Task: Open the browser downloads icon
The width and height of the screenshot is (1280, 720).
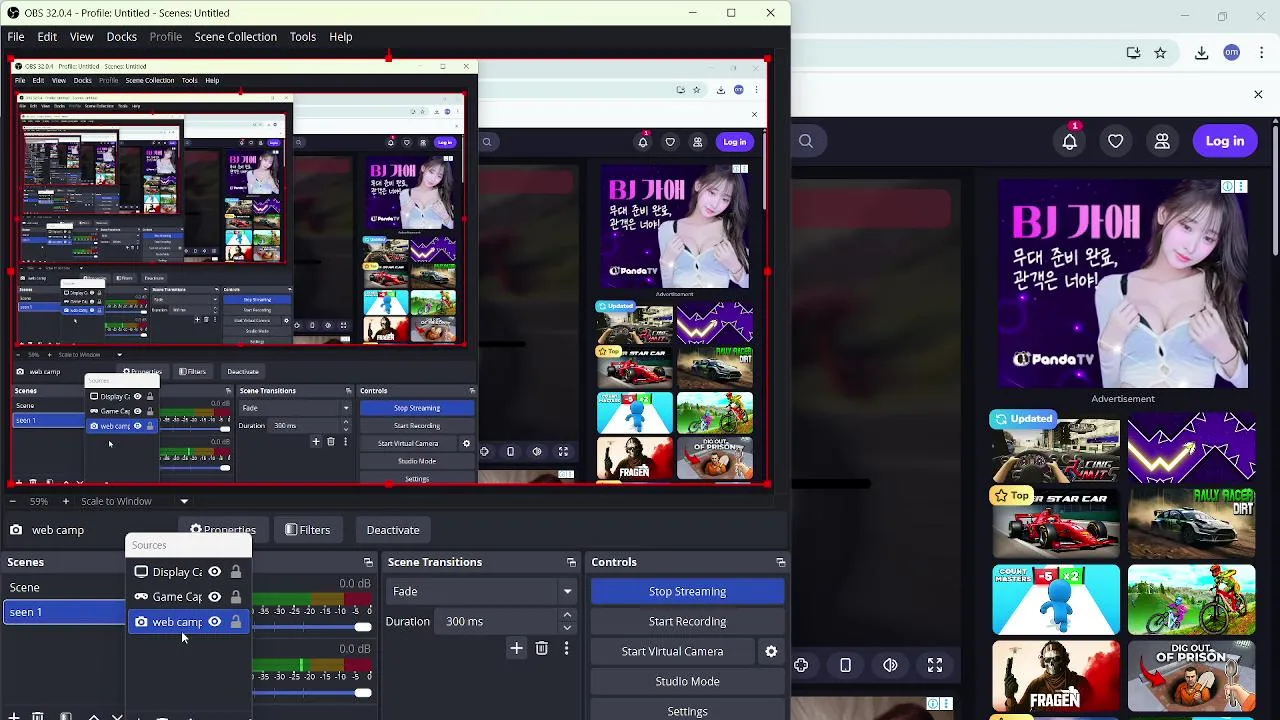Action: (1202, 53)
